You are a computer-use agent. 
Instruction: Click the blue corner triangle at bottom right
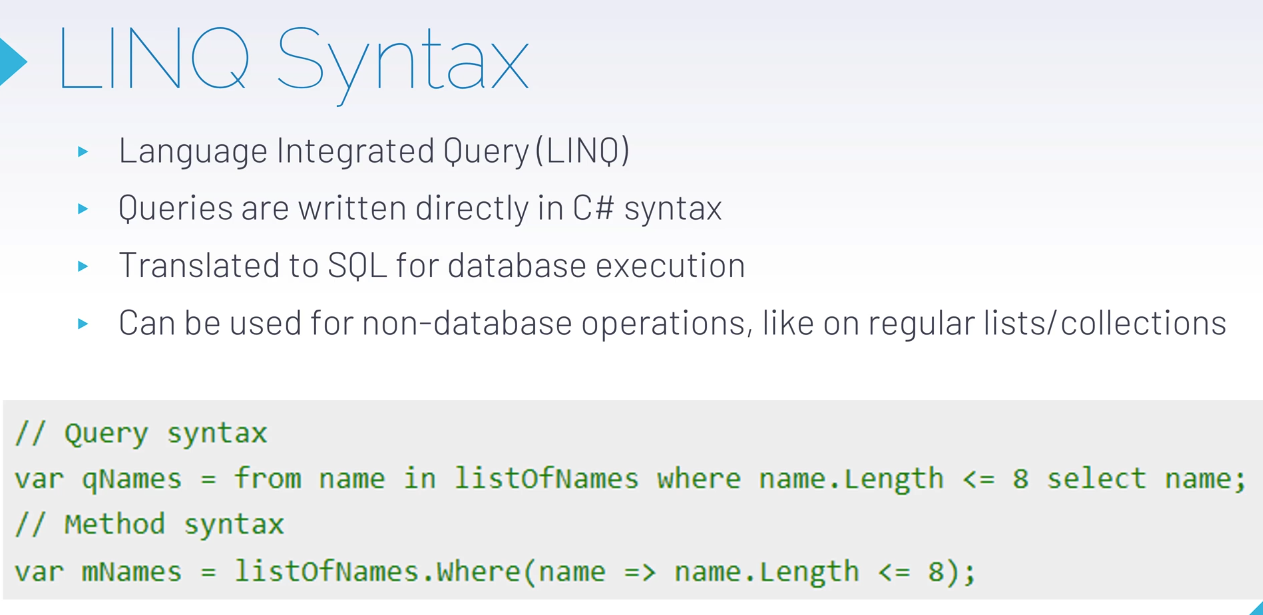click(1256, 608)
